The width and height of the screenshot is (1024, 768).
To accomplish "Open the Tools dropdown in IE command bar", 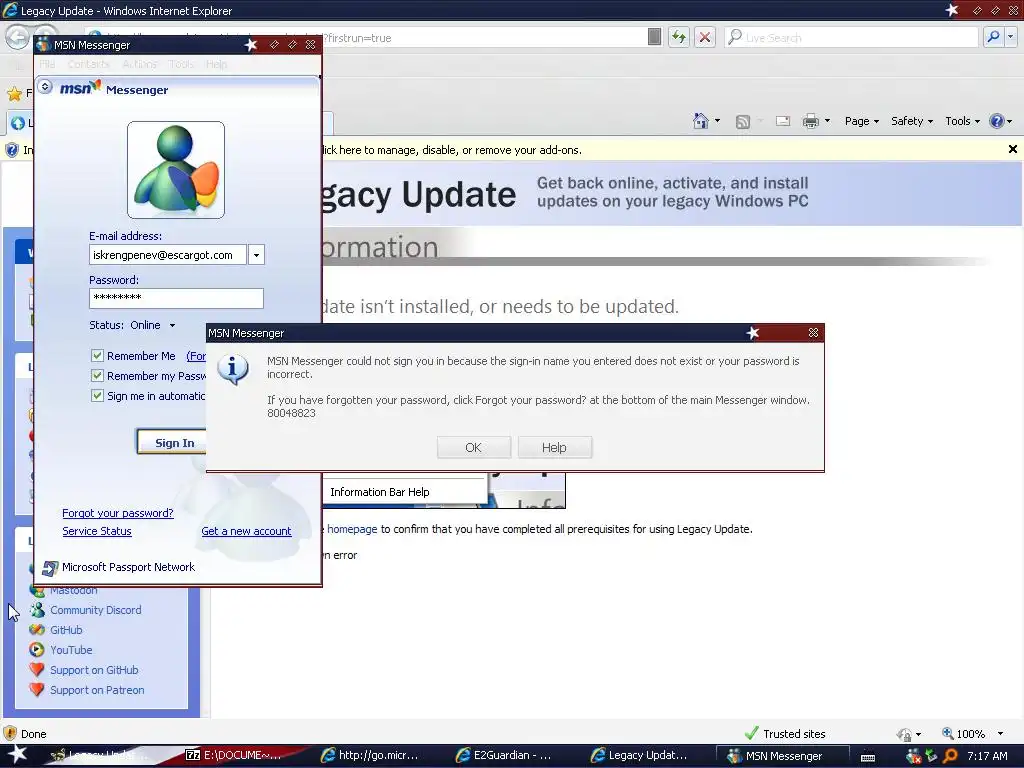I will pos(962,121).
